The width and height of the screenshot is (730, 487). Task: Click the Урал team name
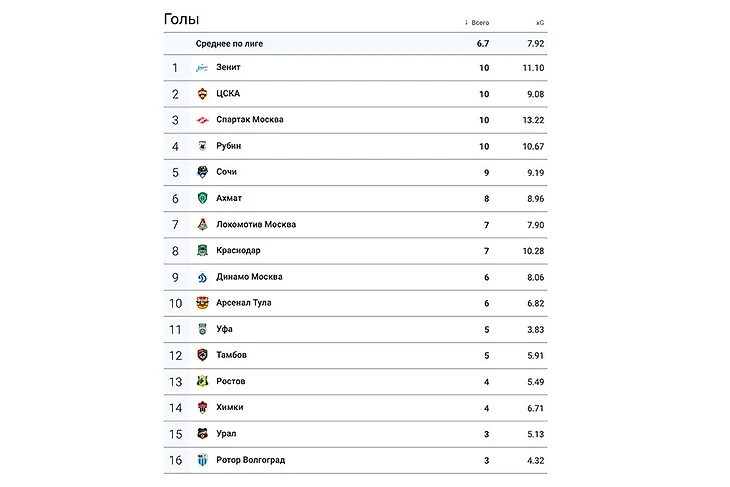pos(226,433)
